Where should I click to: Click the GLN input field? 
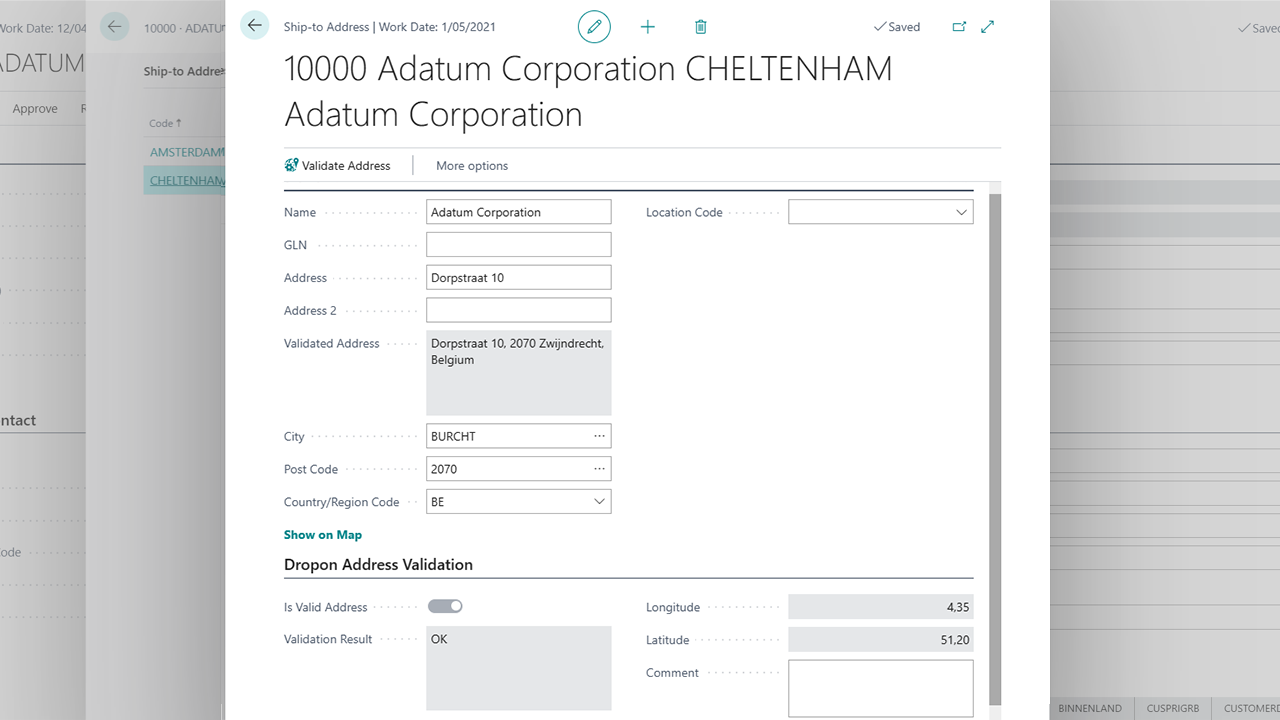tap(518, 244)
